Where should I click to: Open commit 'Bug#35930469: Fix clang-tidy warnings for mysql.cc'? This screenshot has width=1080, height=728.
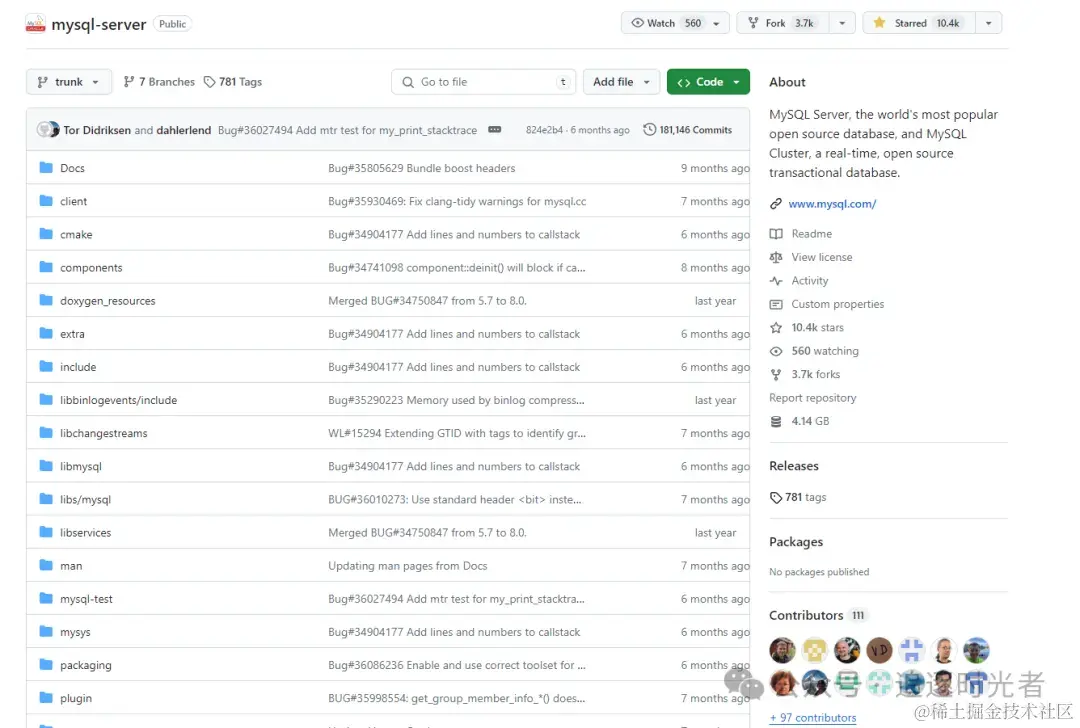pyautogui.click(x=457, y=201)
